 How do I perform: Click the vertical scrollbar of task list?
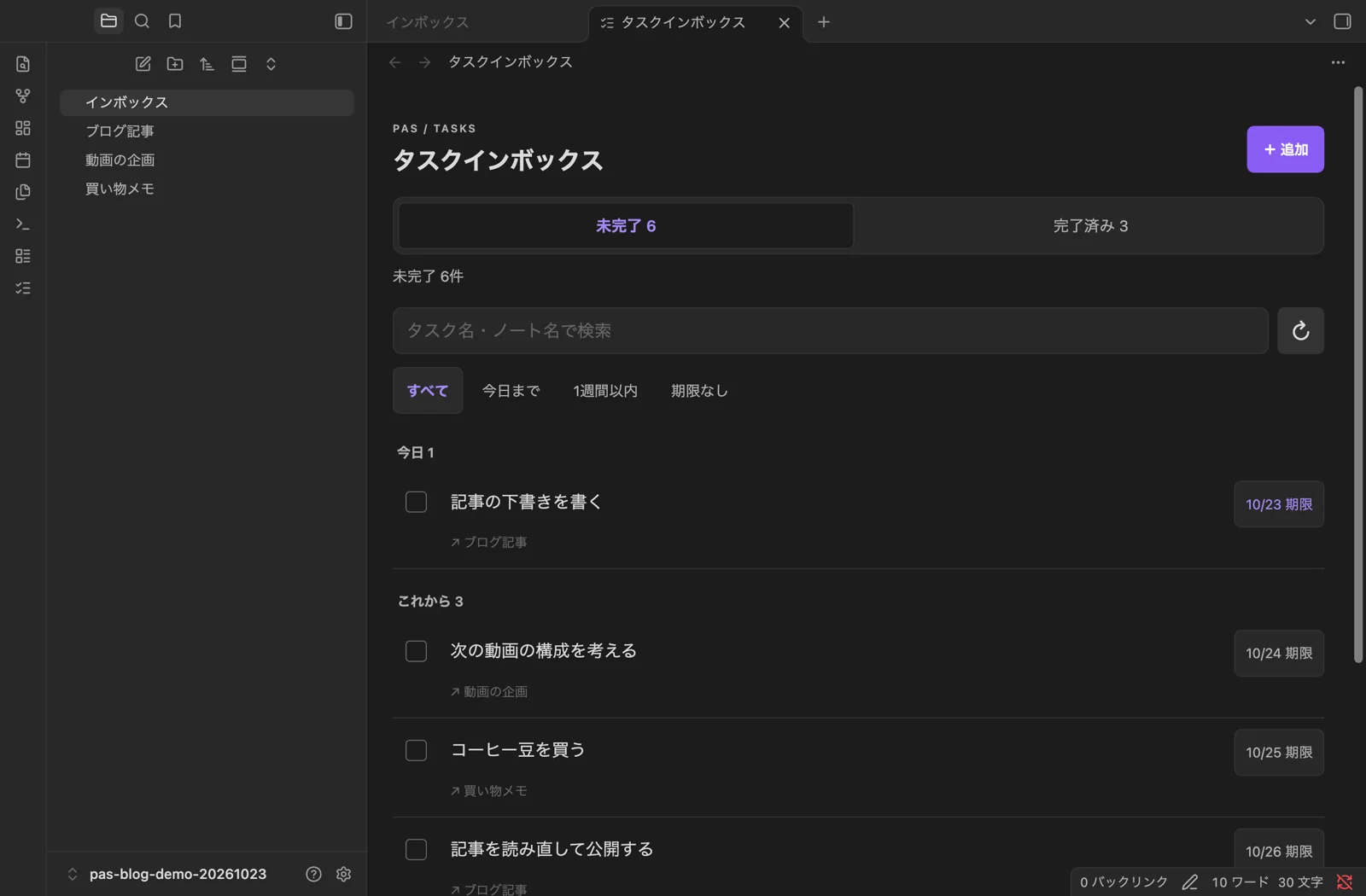pyautogui.click(x=1358, y=374)
